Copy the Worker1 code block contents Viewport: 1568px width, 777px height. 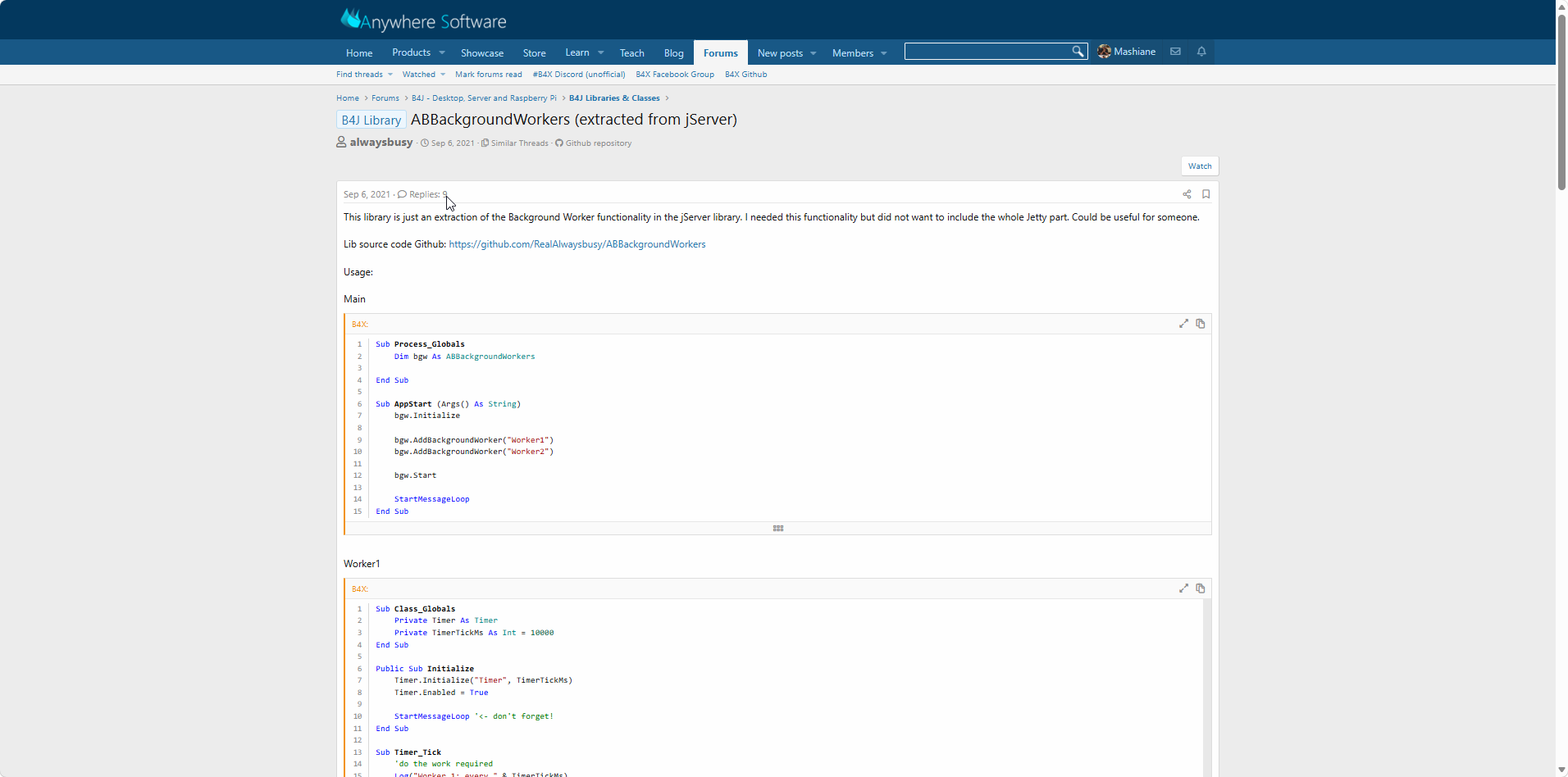1201,588
